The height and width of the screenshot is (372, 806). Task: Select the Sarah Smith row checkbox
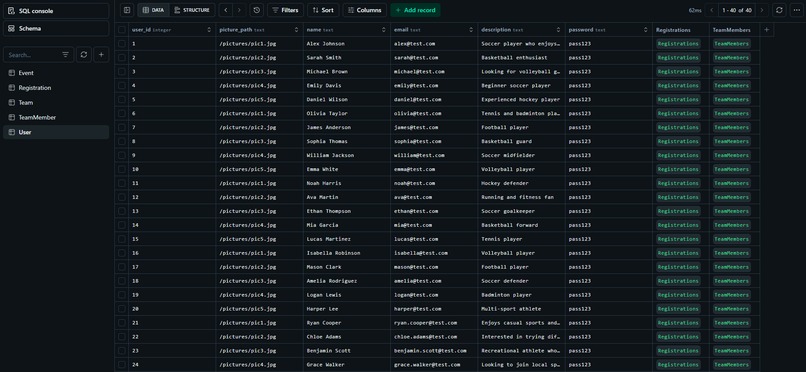(122, 58)
